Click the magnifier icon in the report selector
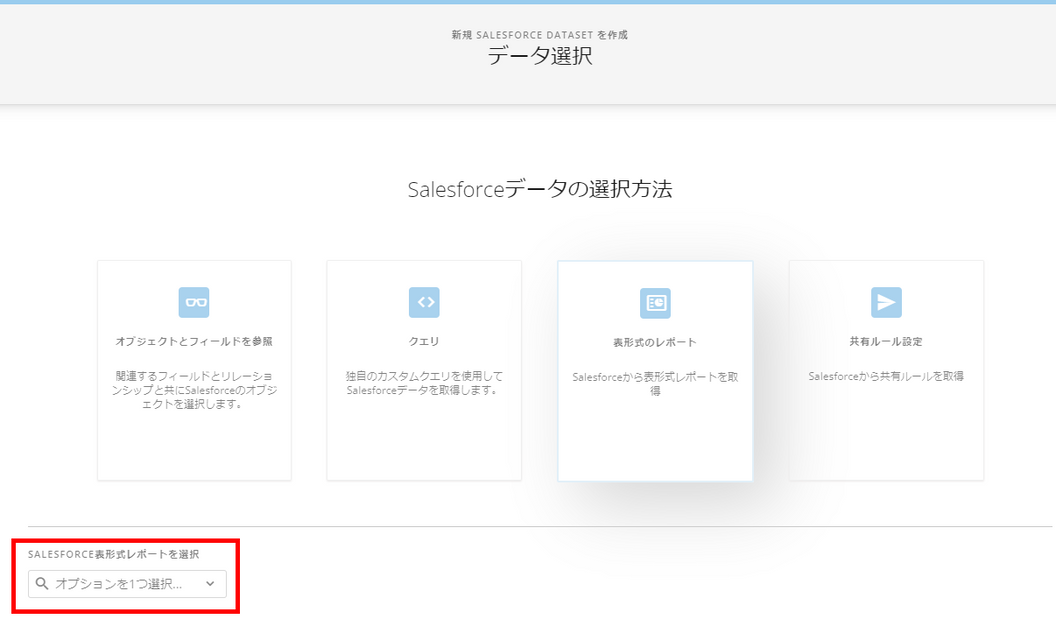Image resolution: width=1056 pixels, height=633 pixels. (42, 584)
